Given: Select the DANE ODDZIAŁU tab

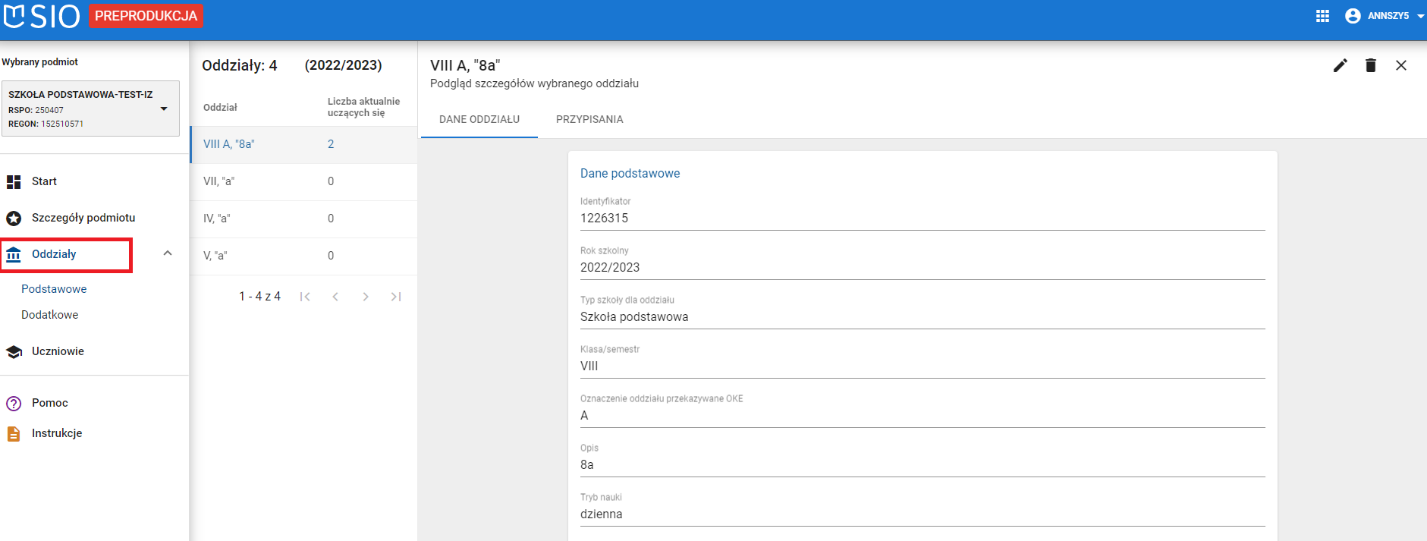Looking at the screenshot, I should pos(479,119).
